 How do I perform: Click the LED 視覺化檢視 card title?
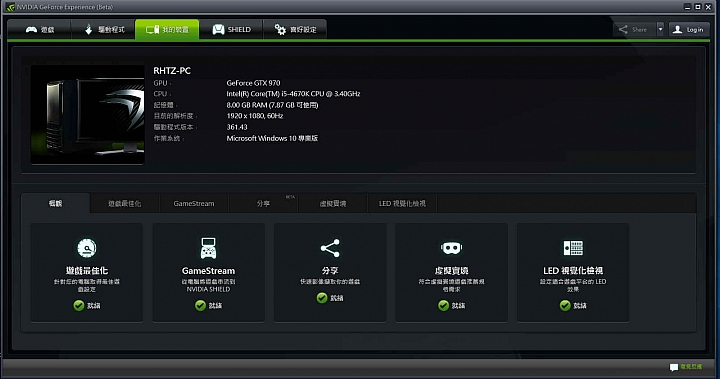click(573, 271)
